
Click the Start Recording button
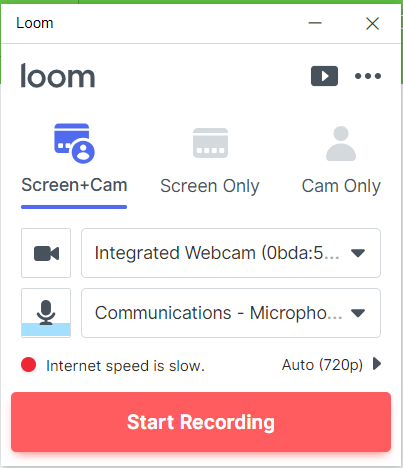tap(201, 422)
